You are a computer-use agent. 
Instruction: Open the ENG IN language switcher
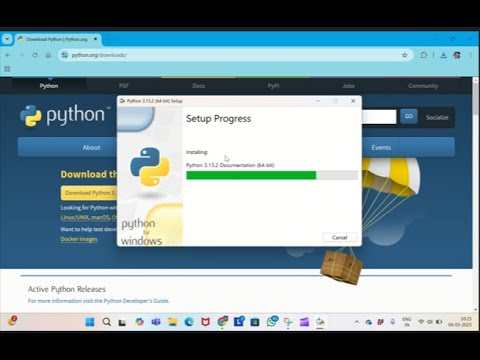pos(407,322)
